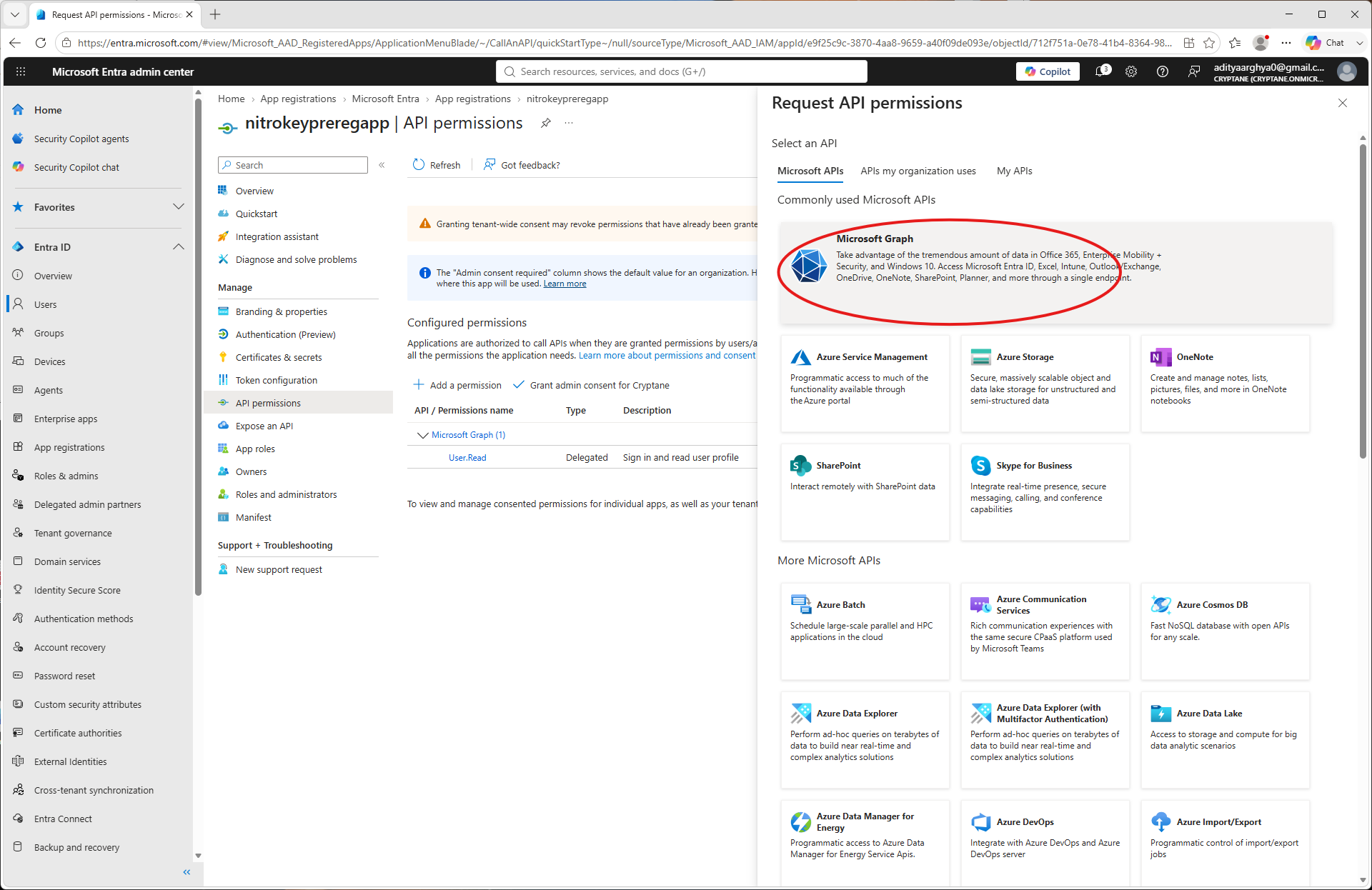This screenshot has width=1372, height=890.
Task: Open the notifications bell
Action: point(1103,71)
